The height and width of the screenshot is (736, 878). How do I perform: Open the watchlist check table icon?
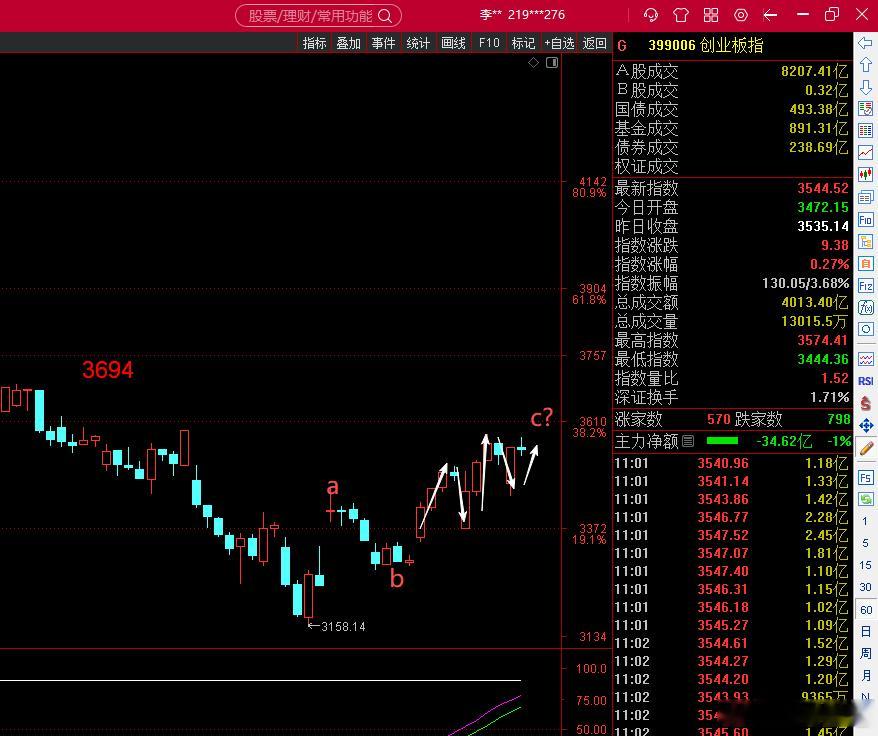(865, 109)
